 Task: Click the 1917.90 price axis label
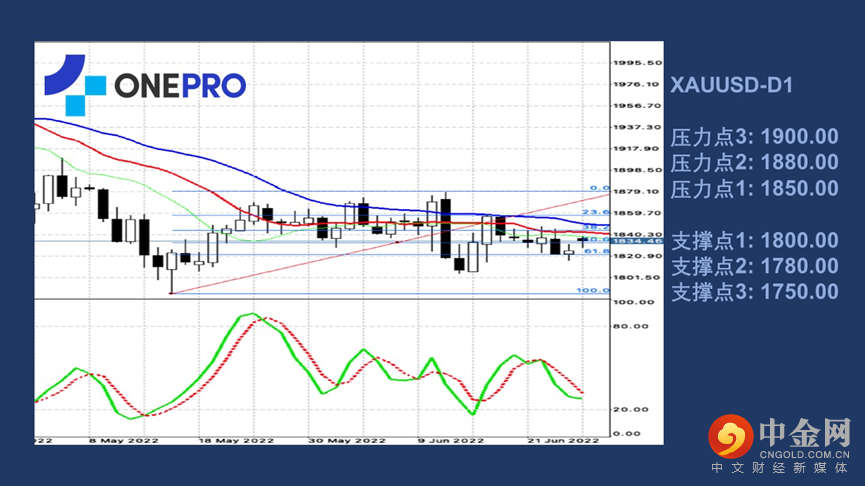(x=637, y=149)
